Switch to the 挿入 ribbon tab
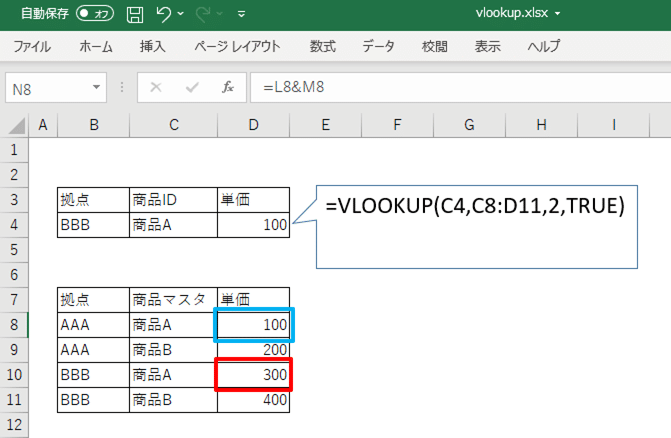This screenshot has width=671, height=438. click(152, 46)
